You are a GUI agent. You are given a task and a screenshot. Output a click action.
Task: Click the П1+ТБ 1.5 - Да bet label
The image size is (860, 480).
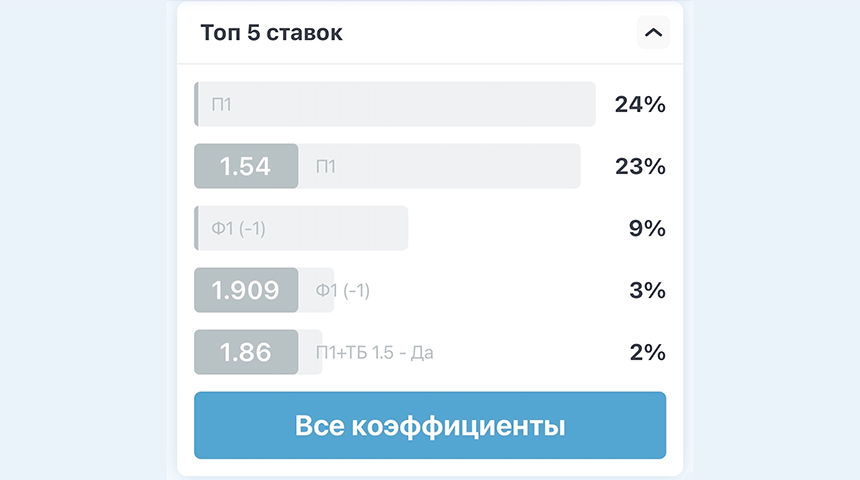[375, 352]
